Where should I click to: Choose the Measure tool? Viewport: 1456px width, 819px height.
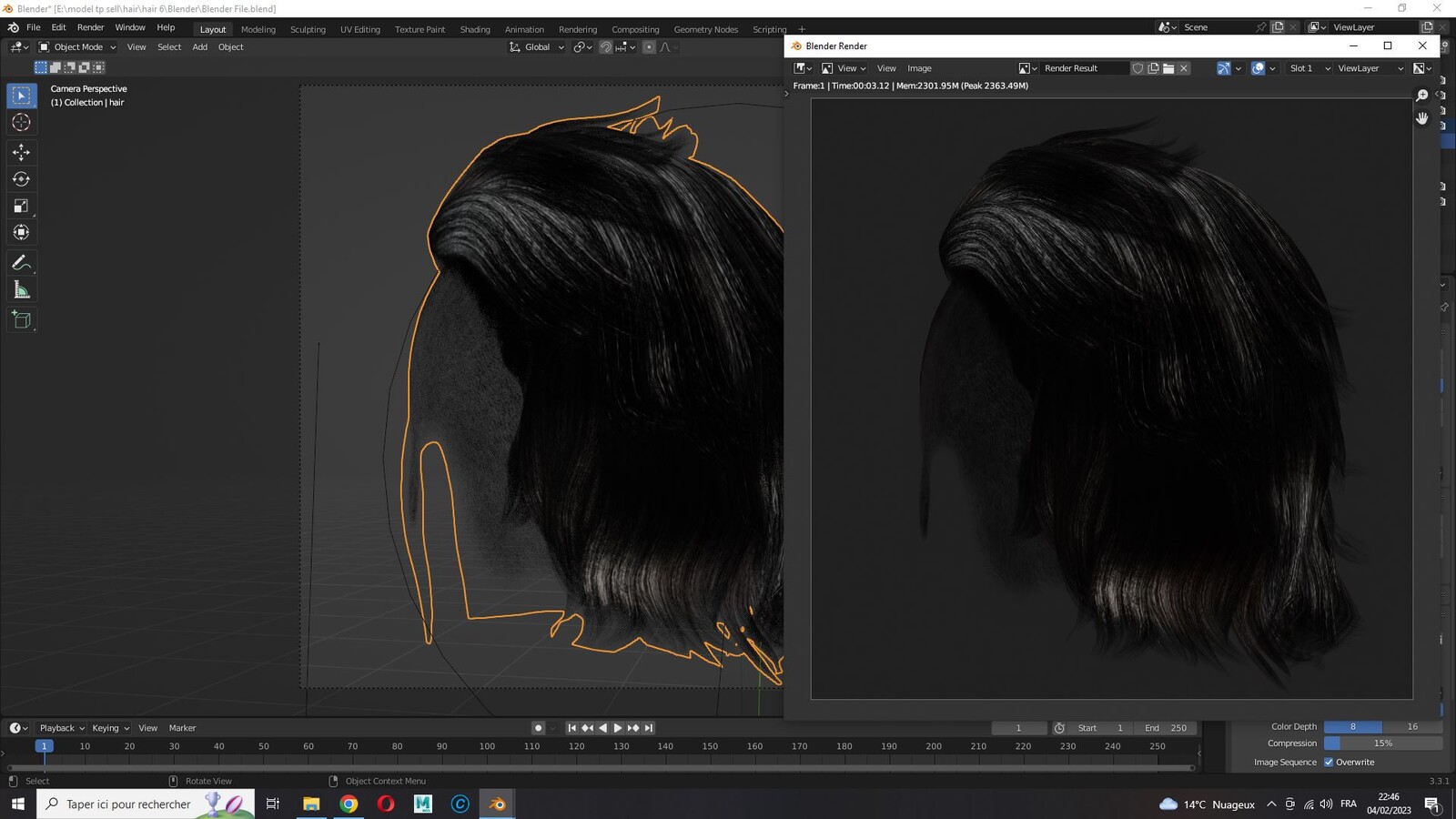click(21, 290)
